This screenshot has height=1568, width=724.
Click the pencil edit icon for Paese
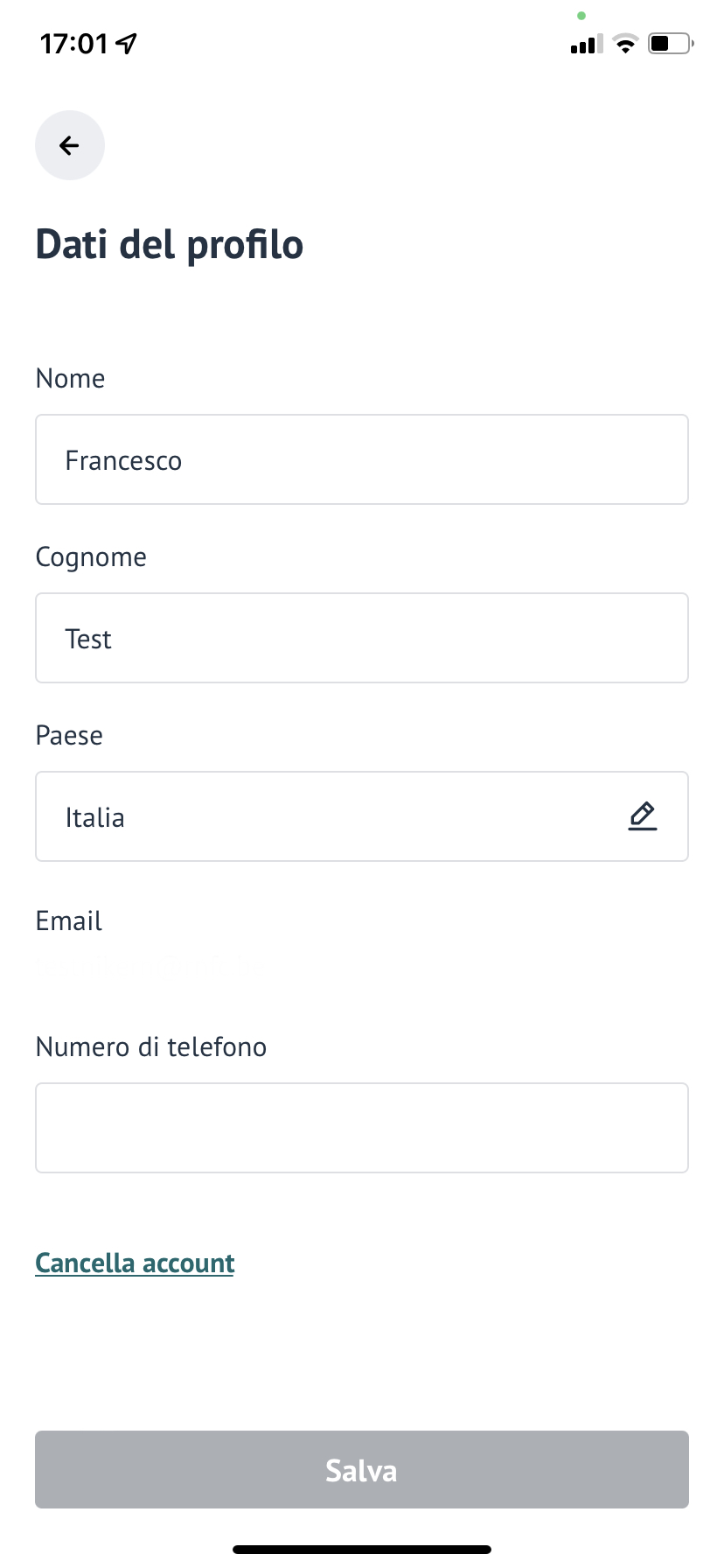click(643, 816)
